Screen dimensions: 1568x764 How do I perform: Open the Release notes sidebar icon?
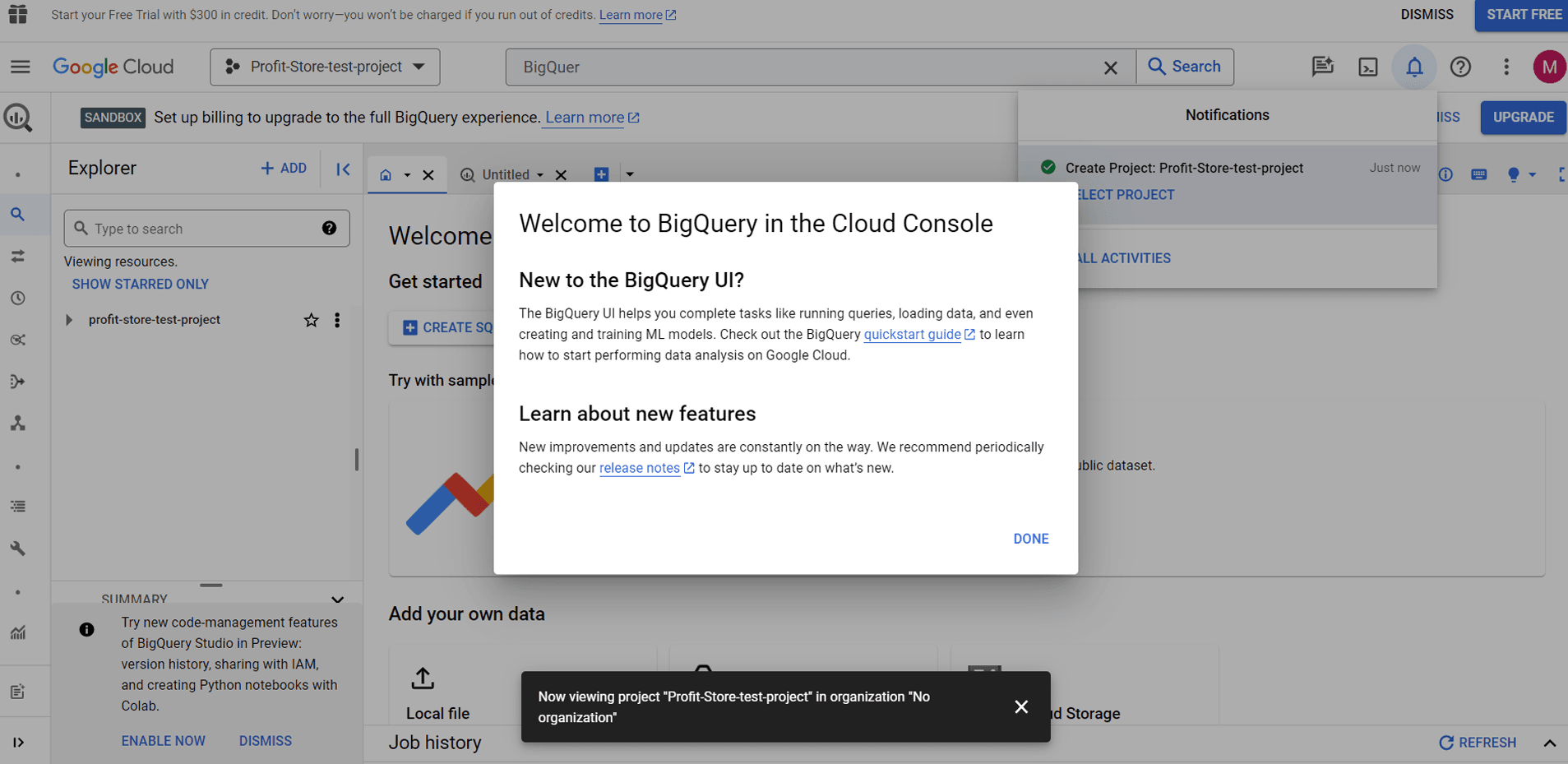click(x=18, y=692)
